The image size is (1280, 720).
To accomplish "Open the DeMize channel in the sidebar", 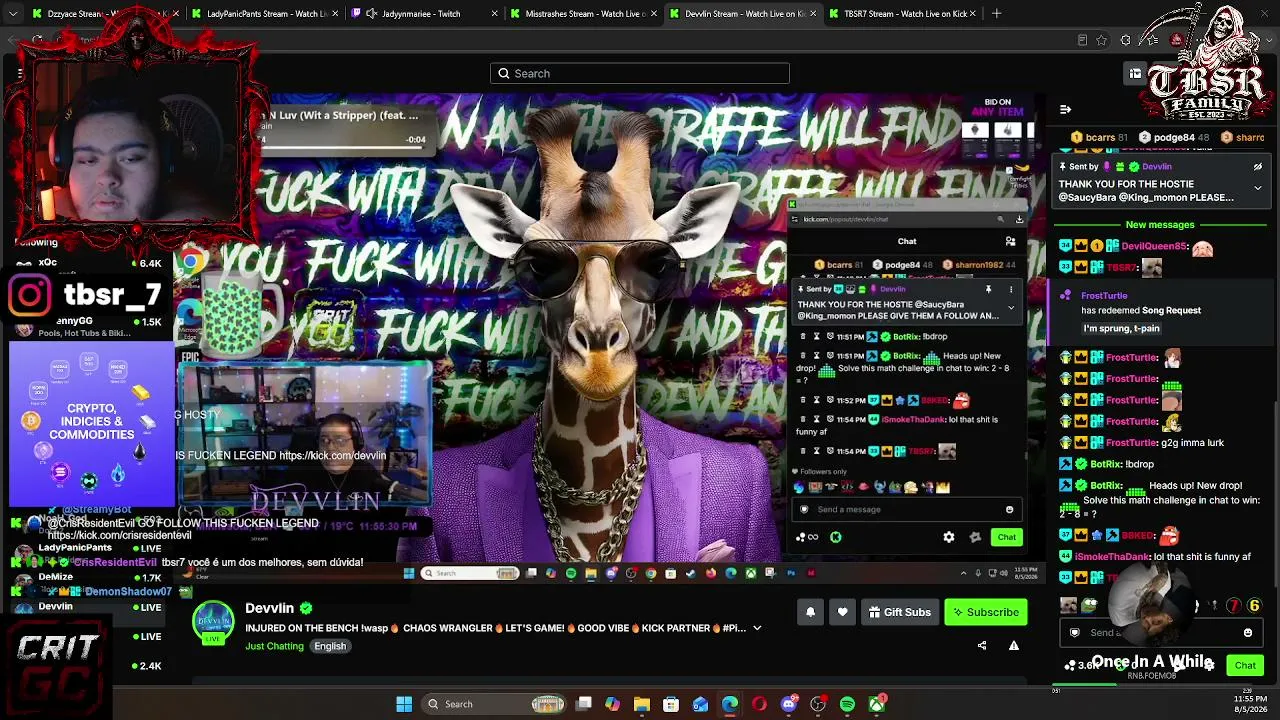I will 55,577.
